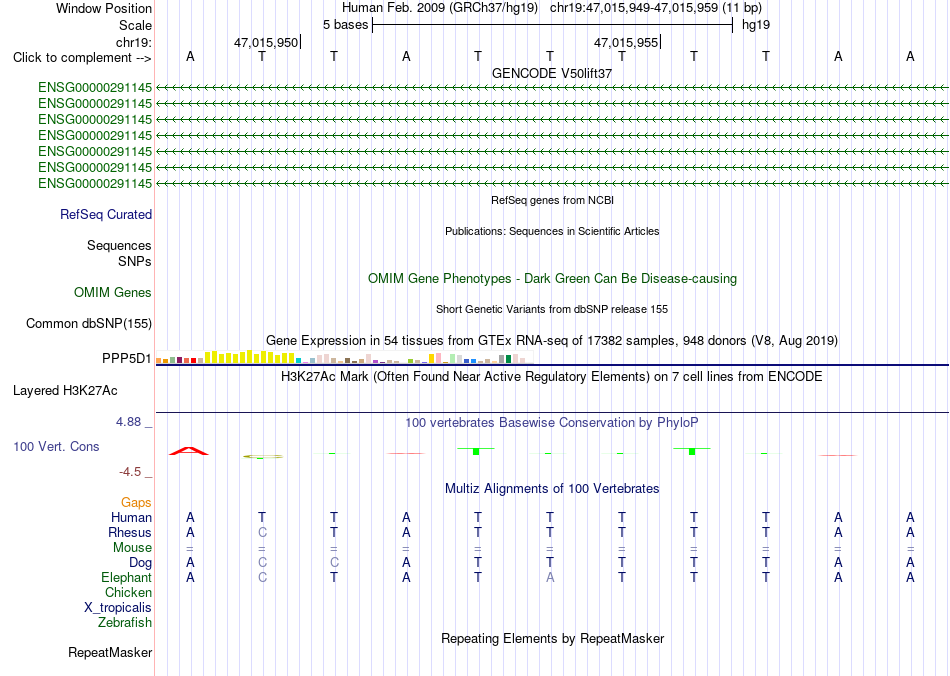
Task: Select the Dog alignment row label
Action: (x=141, y=563)
